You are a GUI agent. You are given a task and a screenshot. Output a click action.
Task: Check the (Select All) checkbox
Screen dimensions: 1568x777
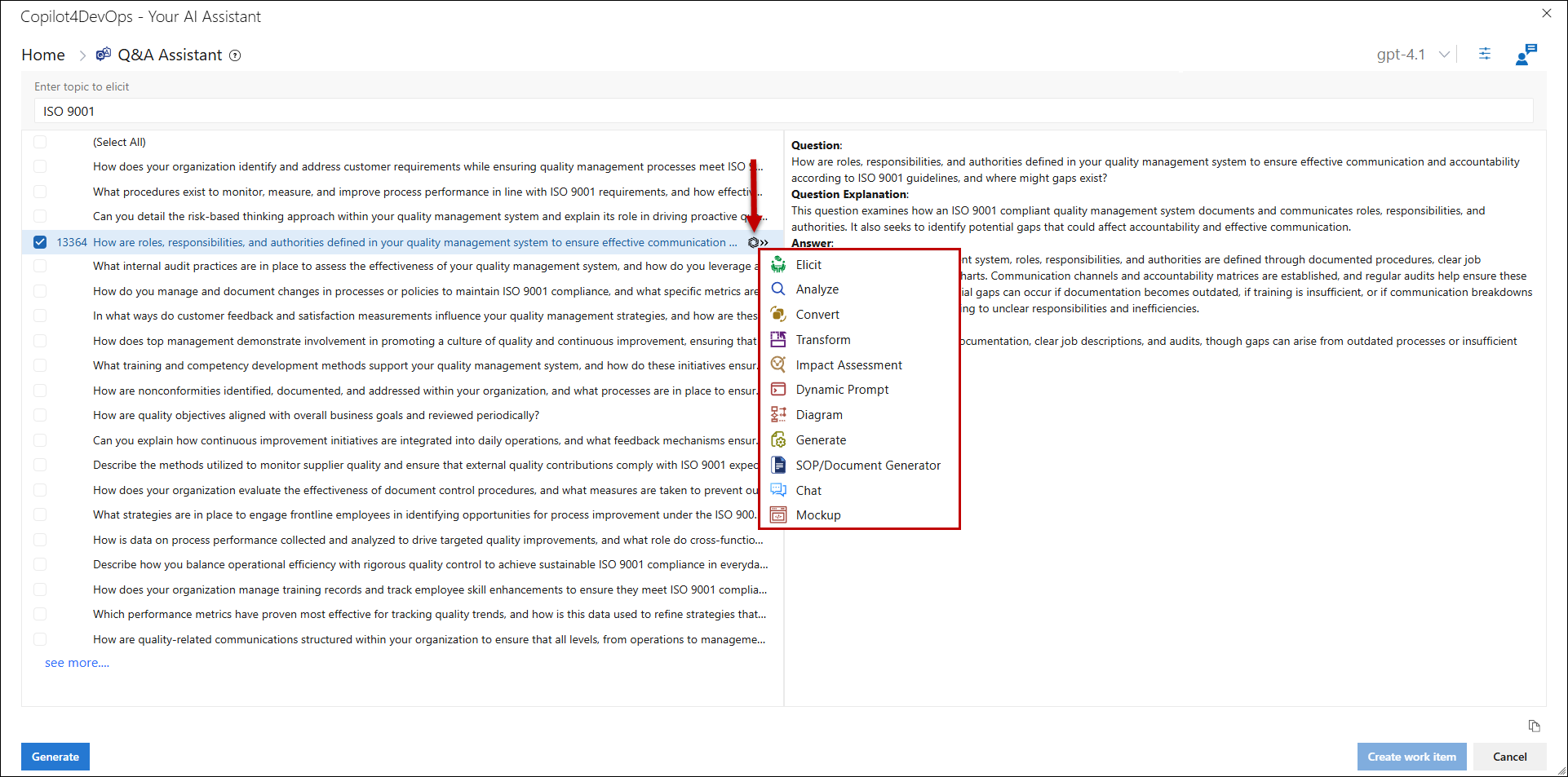(x=40, y=142)
